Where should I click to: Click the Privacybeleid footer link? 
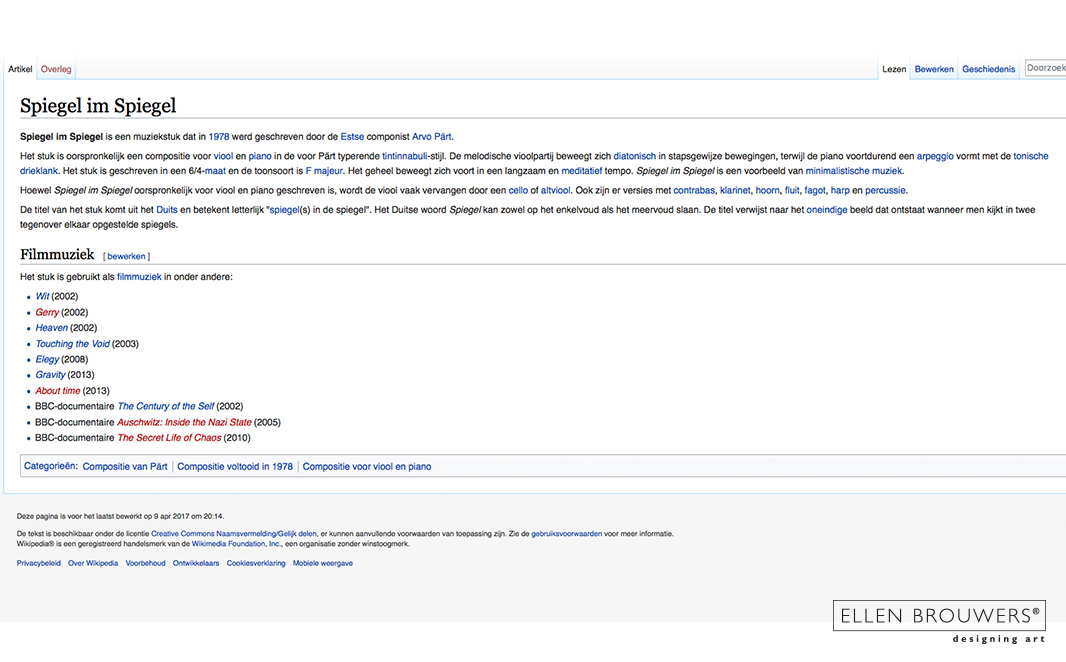click(x=38, y=563)
